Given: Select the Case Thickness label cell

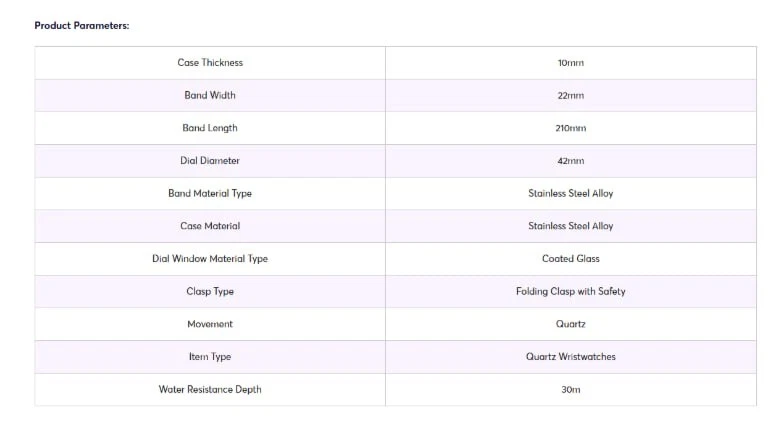Looking at the screenshot, I should pyautogui.click(x=210, y=63).
